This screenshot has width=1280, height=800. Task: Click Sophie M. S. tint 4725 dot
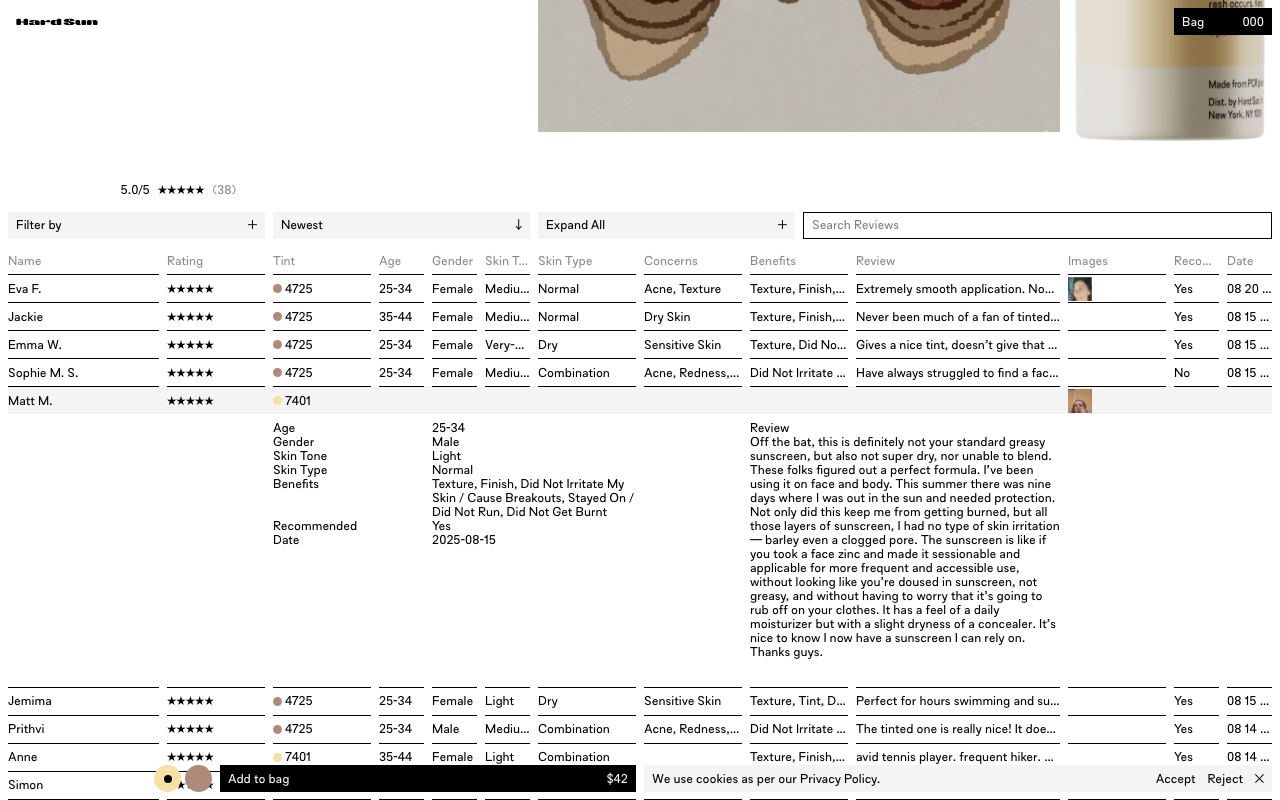click(x=277, y=373)
